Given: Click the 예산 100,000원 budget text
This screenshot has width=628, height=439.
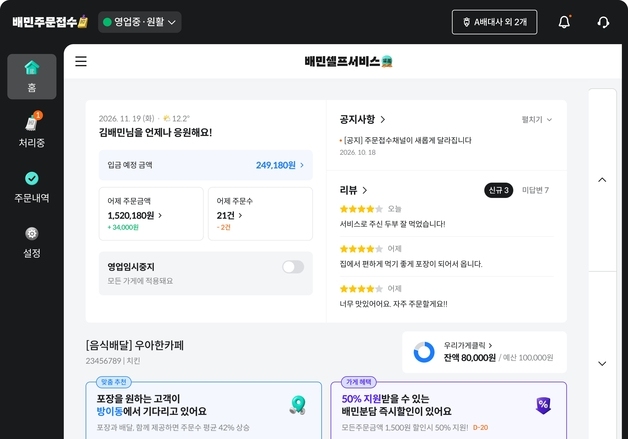Looking at the screenshot, I should pyautogui.click(x=528, y=357).
